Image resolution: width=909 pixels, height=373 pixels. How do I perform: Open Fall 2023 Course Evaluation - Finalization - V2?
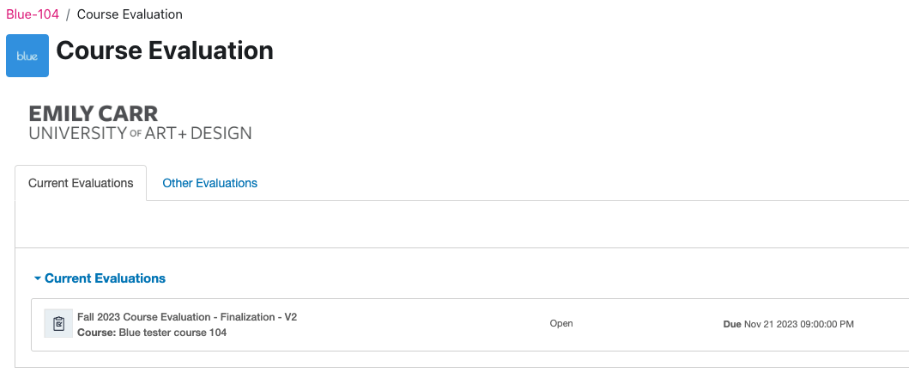pos(187,317)
